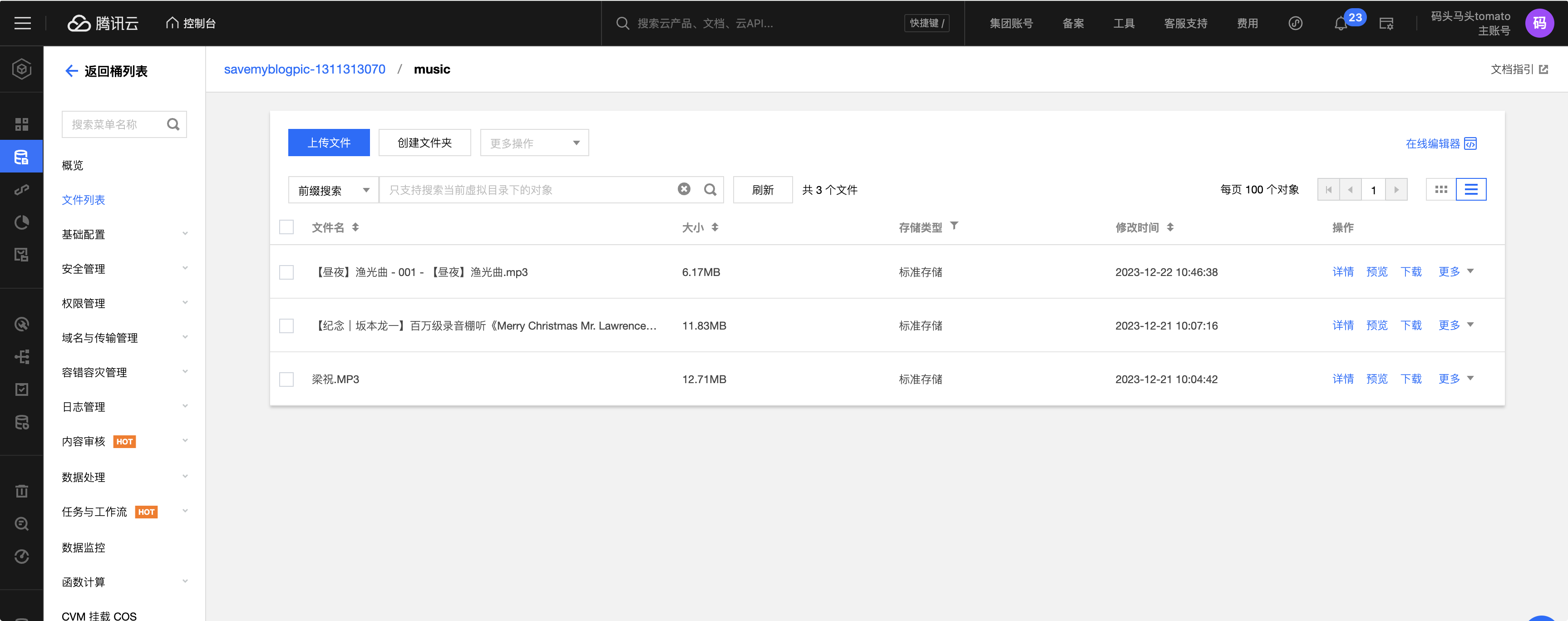Image resolution: width=1568 pixels, height=621 pixels.
Task: Click the 上传文件 button
Action: click(x=329, y=143)
